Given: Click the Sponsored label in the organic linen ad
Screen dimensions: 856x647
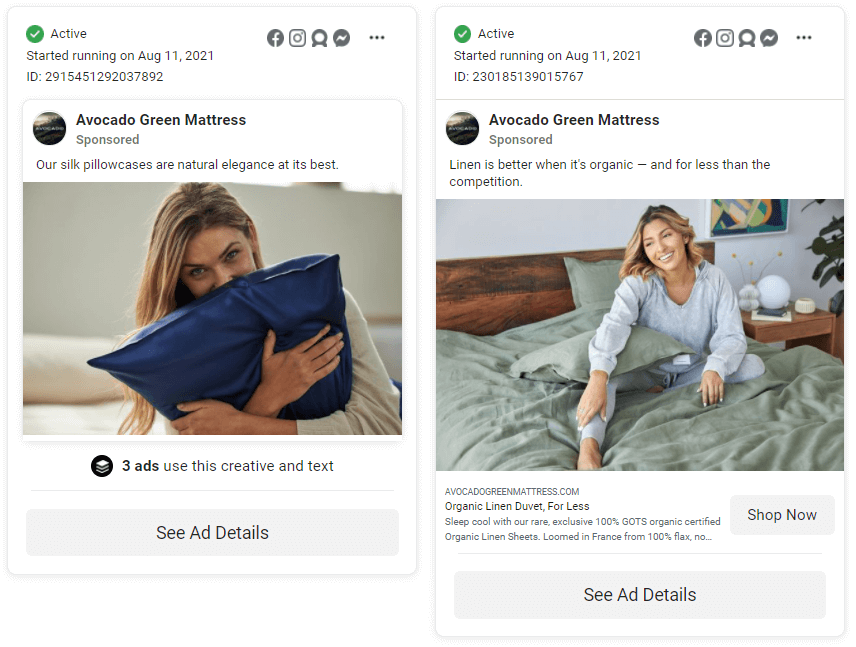Looking at the screenshot, I should tap(521, 140).
